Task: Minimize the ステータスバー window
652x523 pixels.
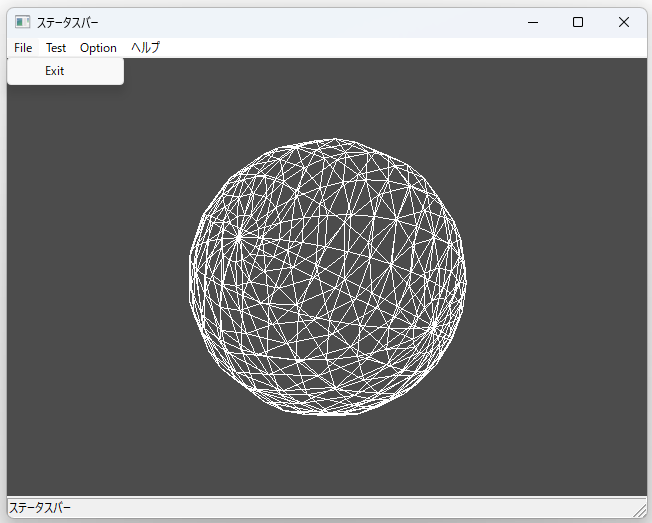Action: [533, 22]
